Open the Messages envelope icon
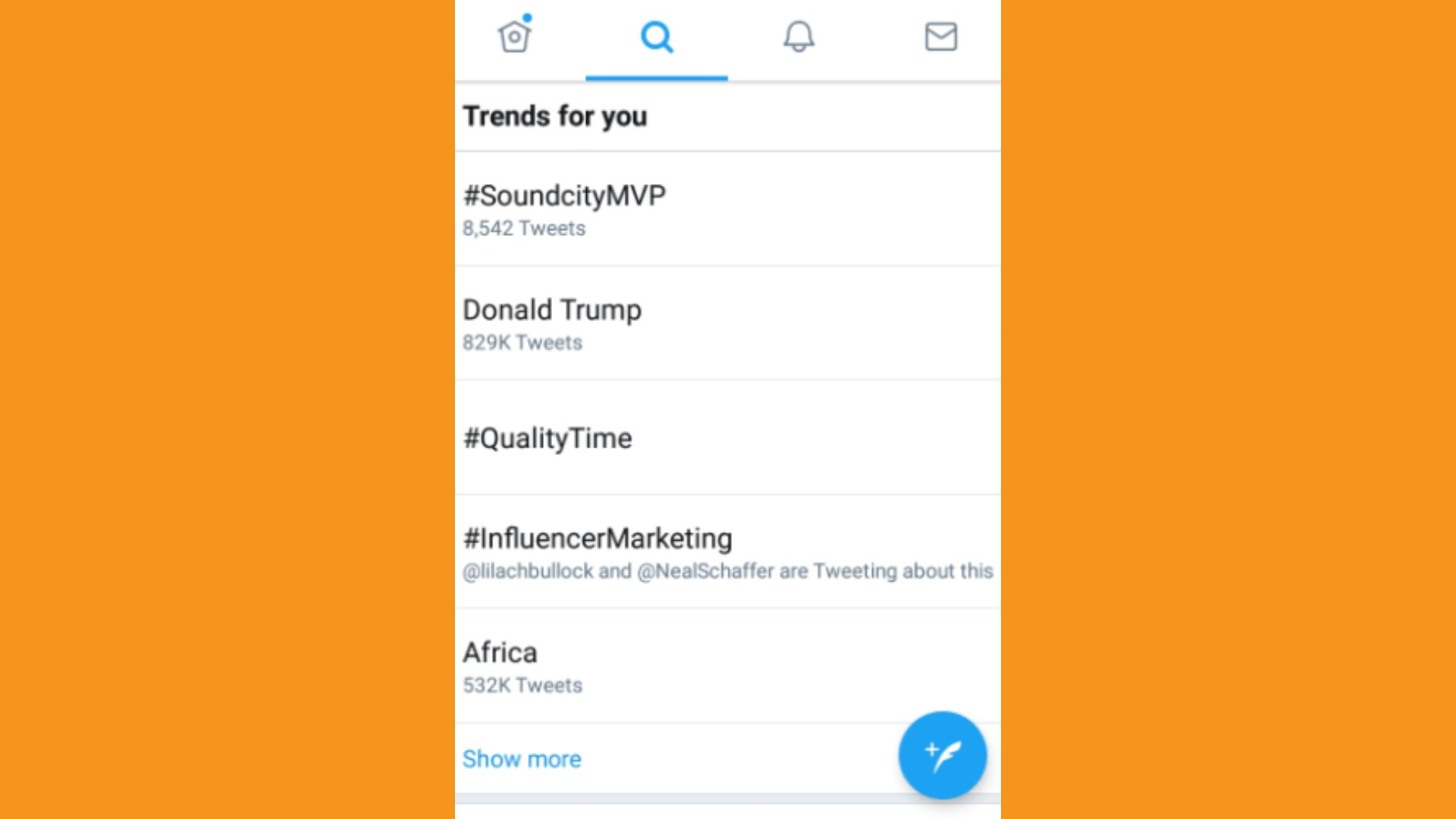This screenshot has width=1456, height=819. click(x=941, y=36)
